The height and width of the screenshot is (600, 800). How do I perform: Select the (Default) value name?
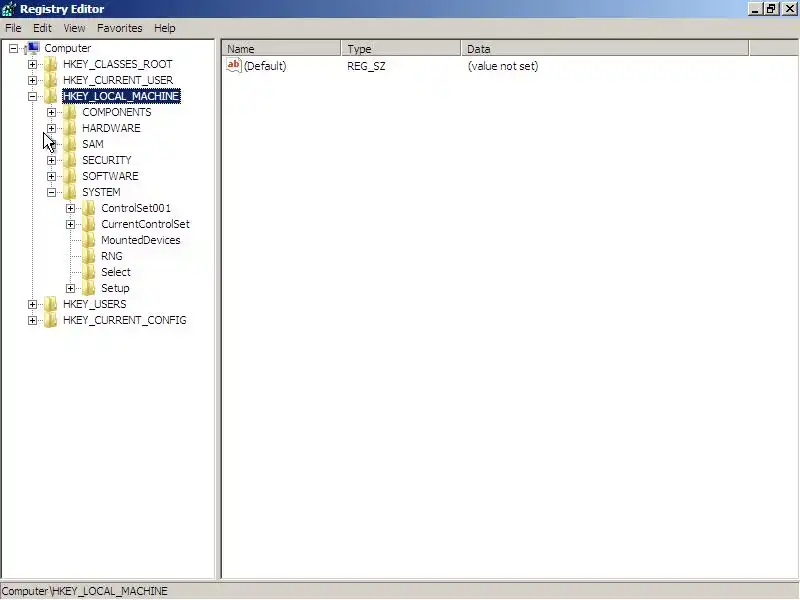265,66
